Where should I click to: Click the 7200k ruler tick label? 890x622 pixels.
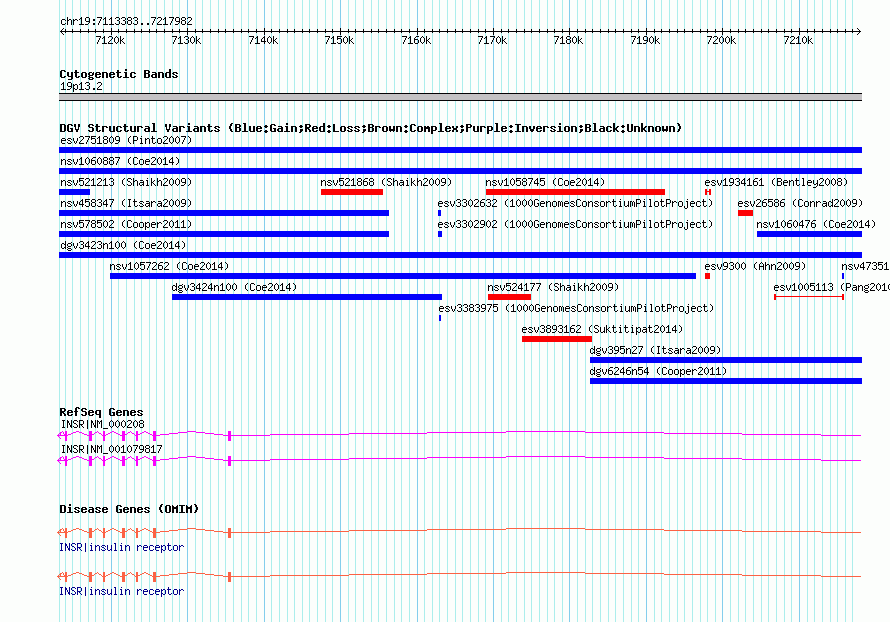(721, 41)
